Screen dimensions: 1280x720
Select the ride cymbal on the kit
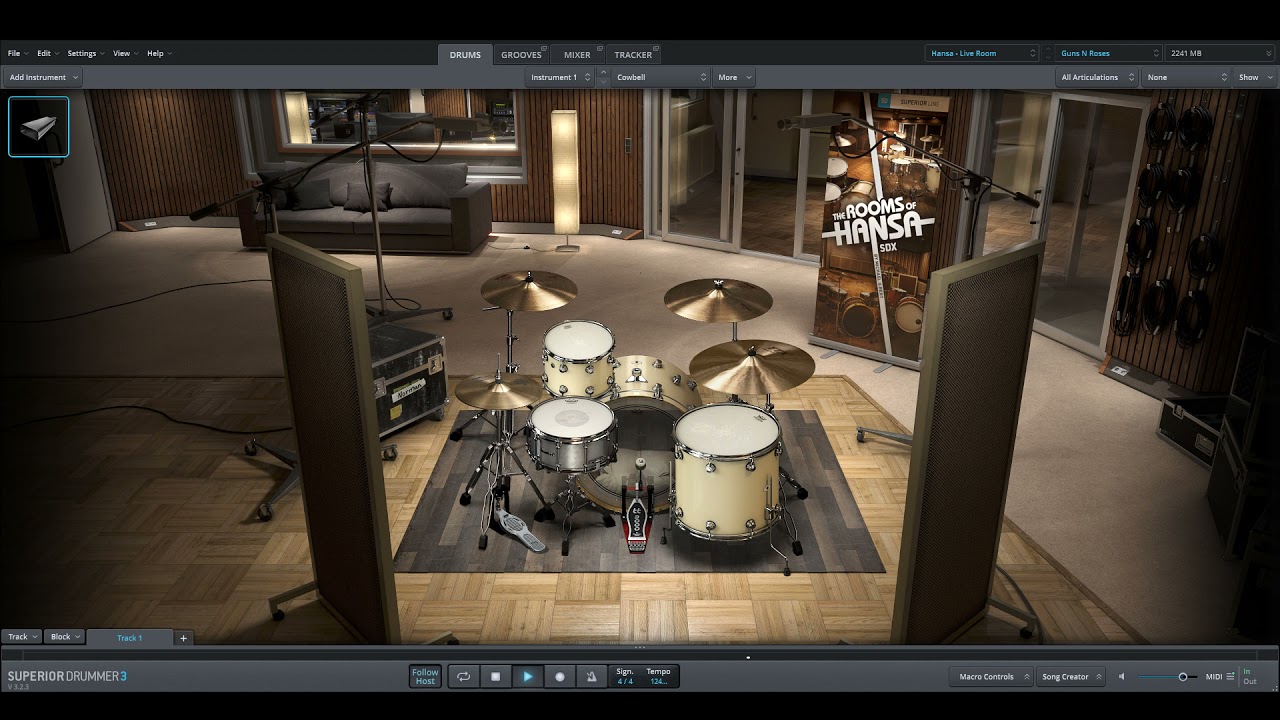751,366
